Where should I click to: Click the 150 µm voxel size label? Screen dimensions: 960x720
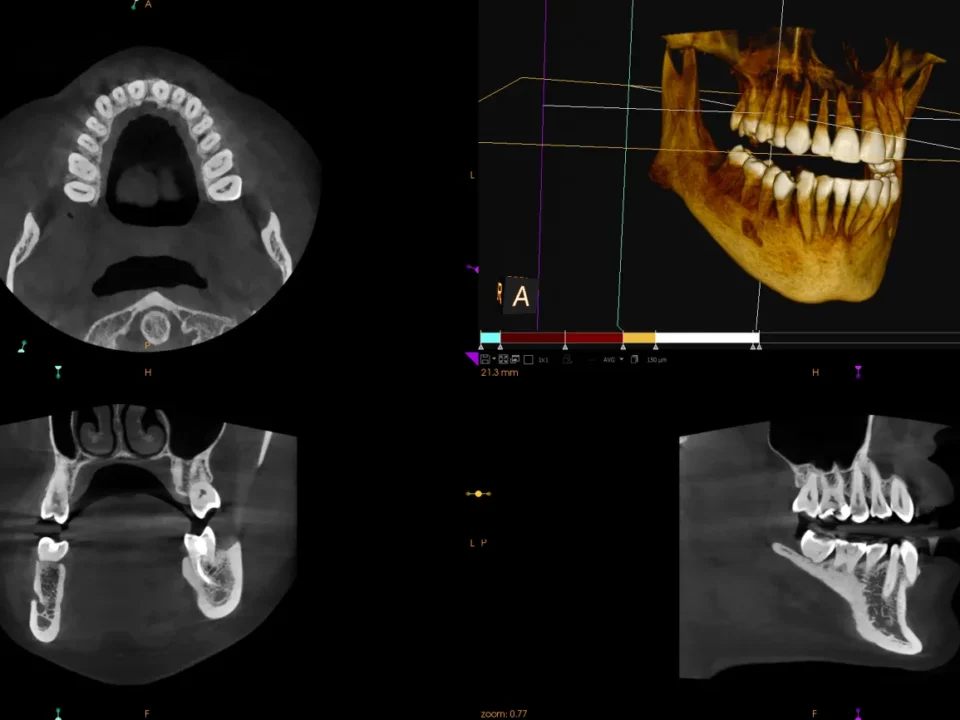[x=656, y=360]
